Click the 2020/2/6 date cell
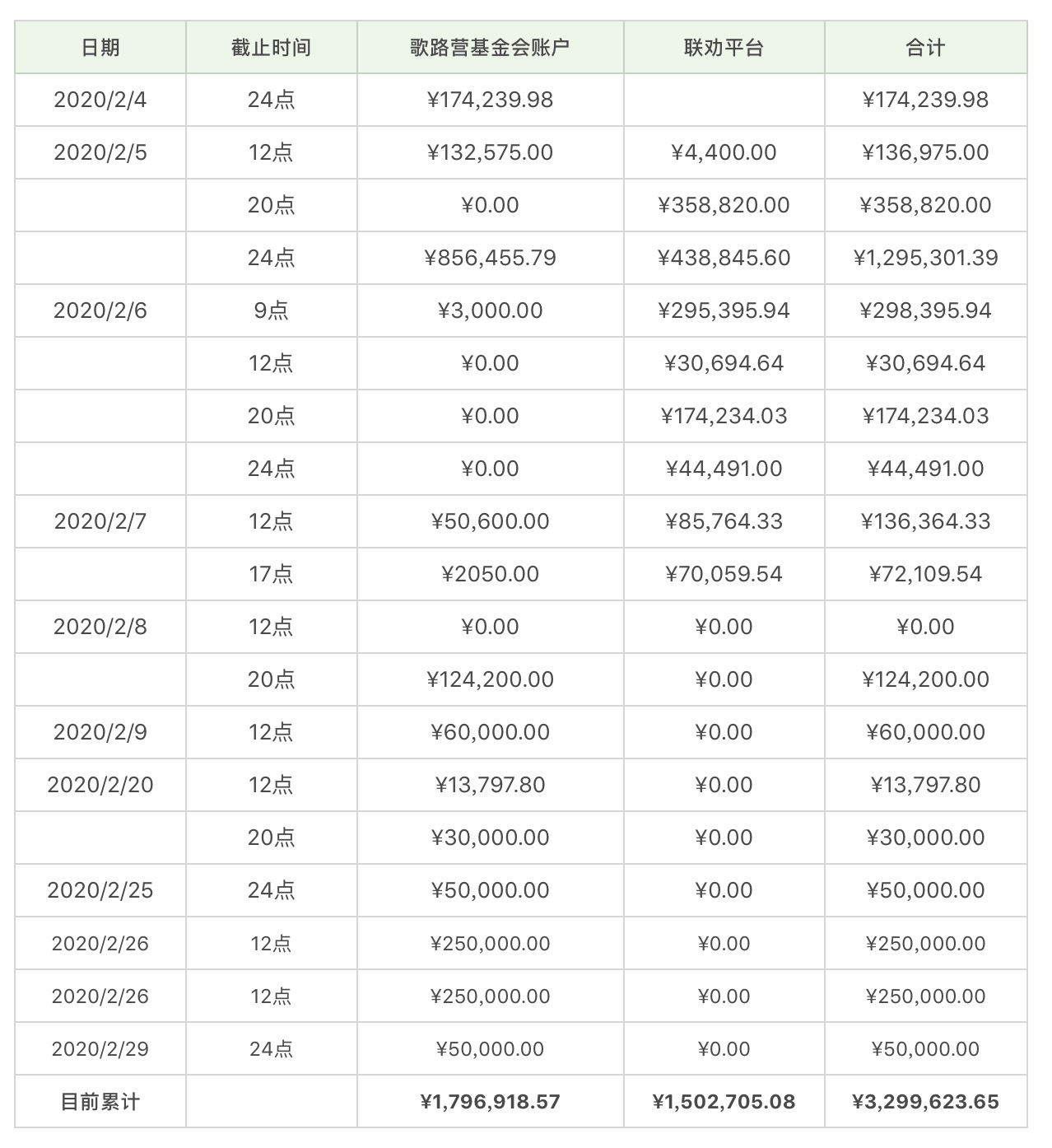Image resolution: width=1052 pixels, height=1148 pixels. (100, 310)
